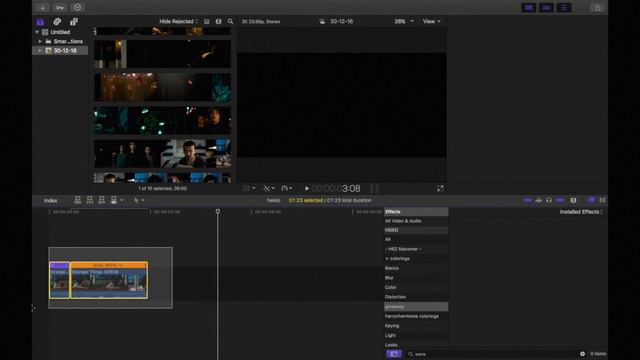The height and width of the screenshot is (360, 640).
Task: Select the Light effects category
Action: click(416, 336)
